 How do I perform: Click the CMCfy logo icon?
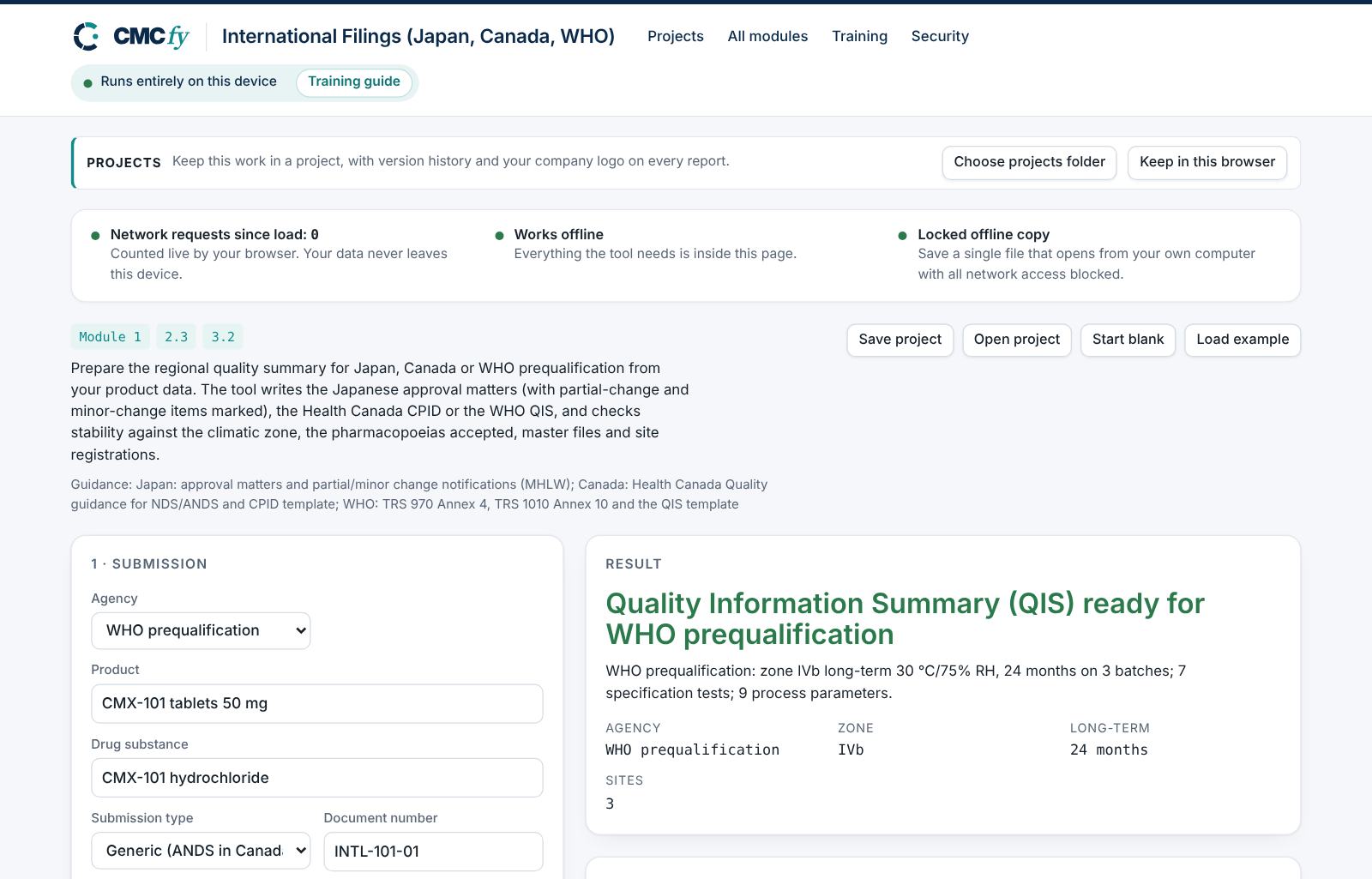tap(86, 37)
